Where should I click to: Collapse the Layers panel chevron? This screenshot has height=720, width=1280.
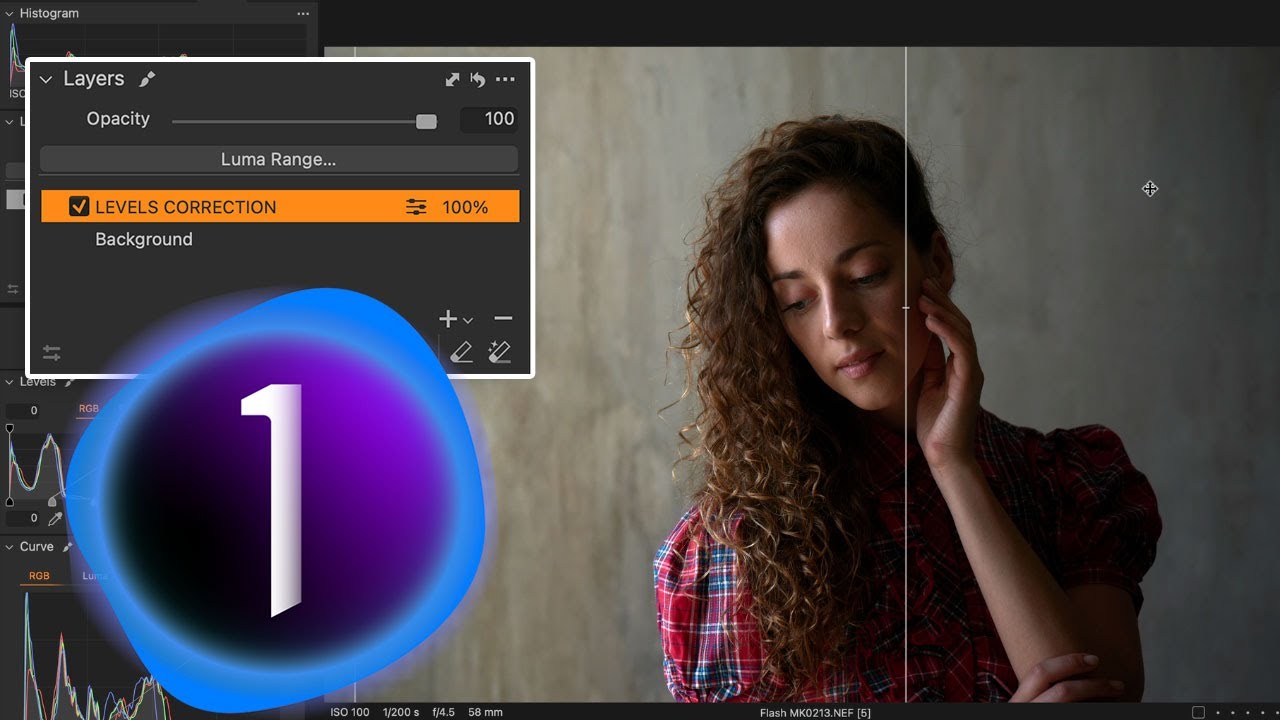pyautogui.click(x=46, y=79)
